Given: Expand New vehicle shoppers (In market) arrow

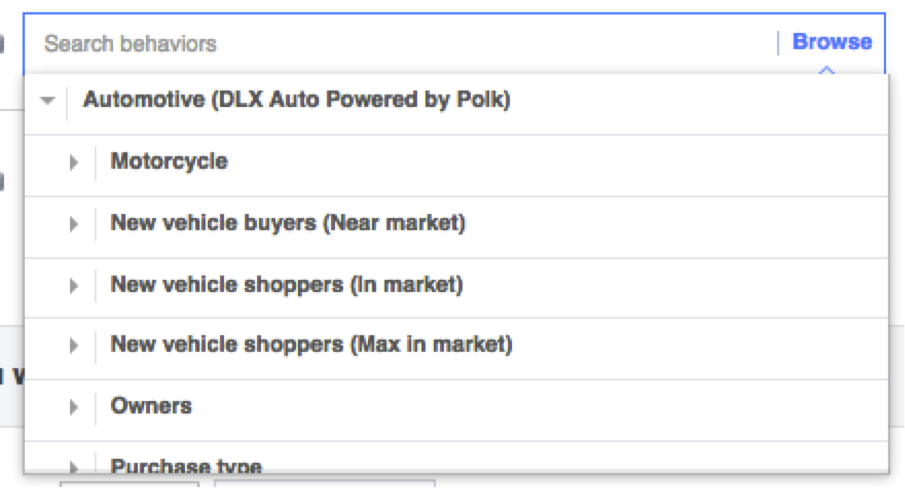Looking at the screenshot, I should pyautogui.click(x=73, y=286).
